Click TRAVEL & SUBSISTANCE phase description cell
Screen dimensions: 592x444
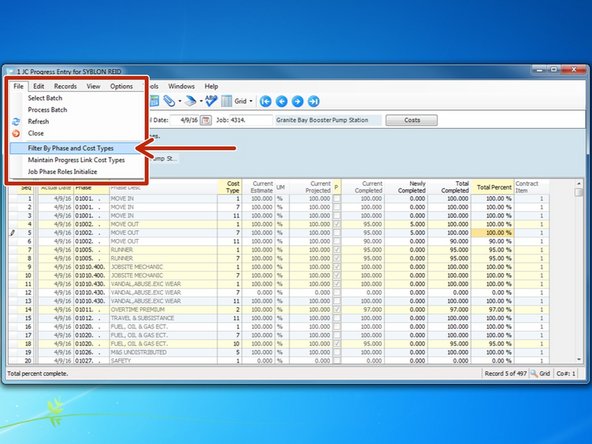click(163, 318)
